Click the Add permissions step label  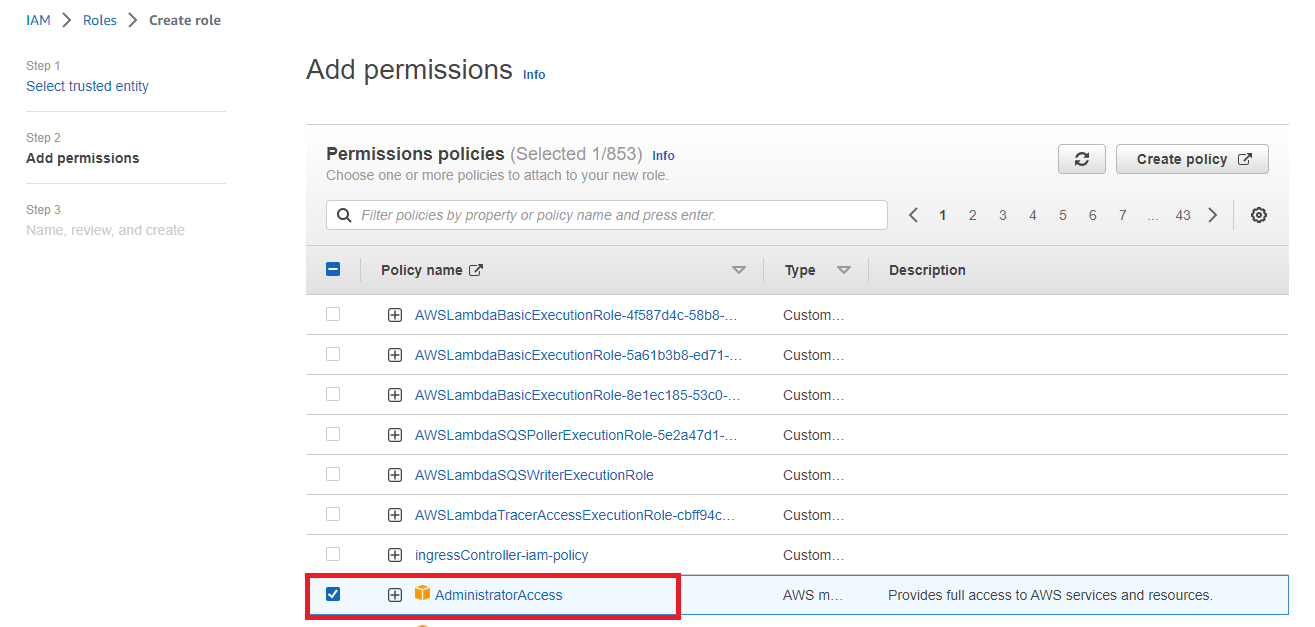point(83,158)
